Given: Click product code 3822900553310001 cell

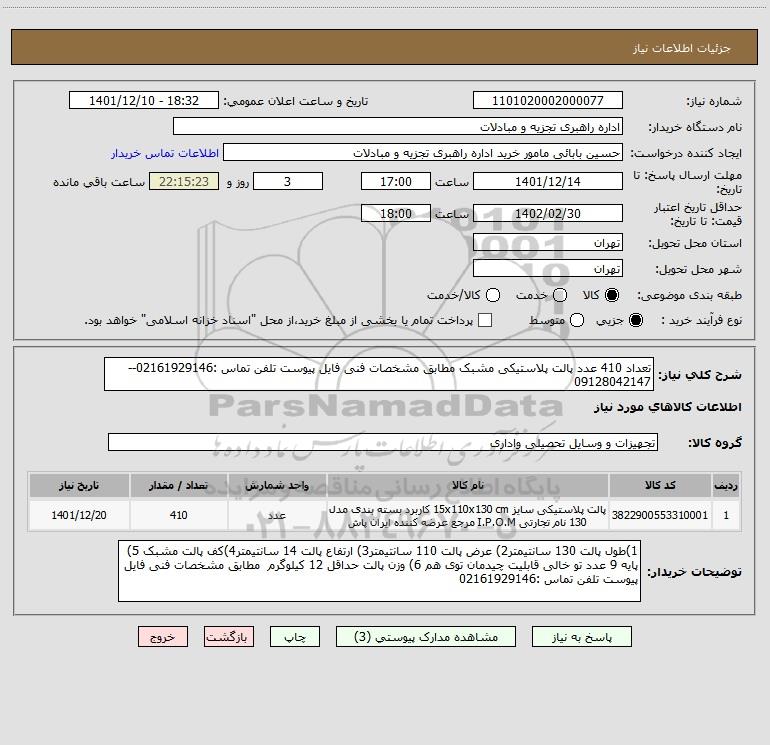Looking at the screenshot, I should tap(660, 515).
